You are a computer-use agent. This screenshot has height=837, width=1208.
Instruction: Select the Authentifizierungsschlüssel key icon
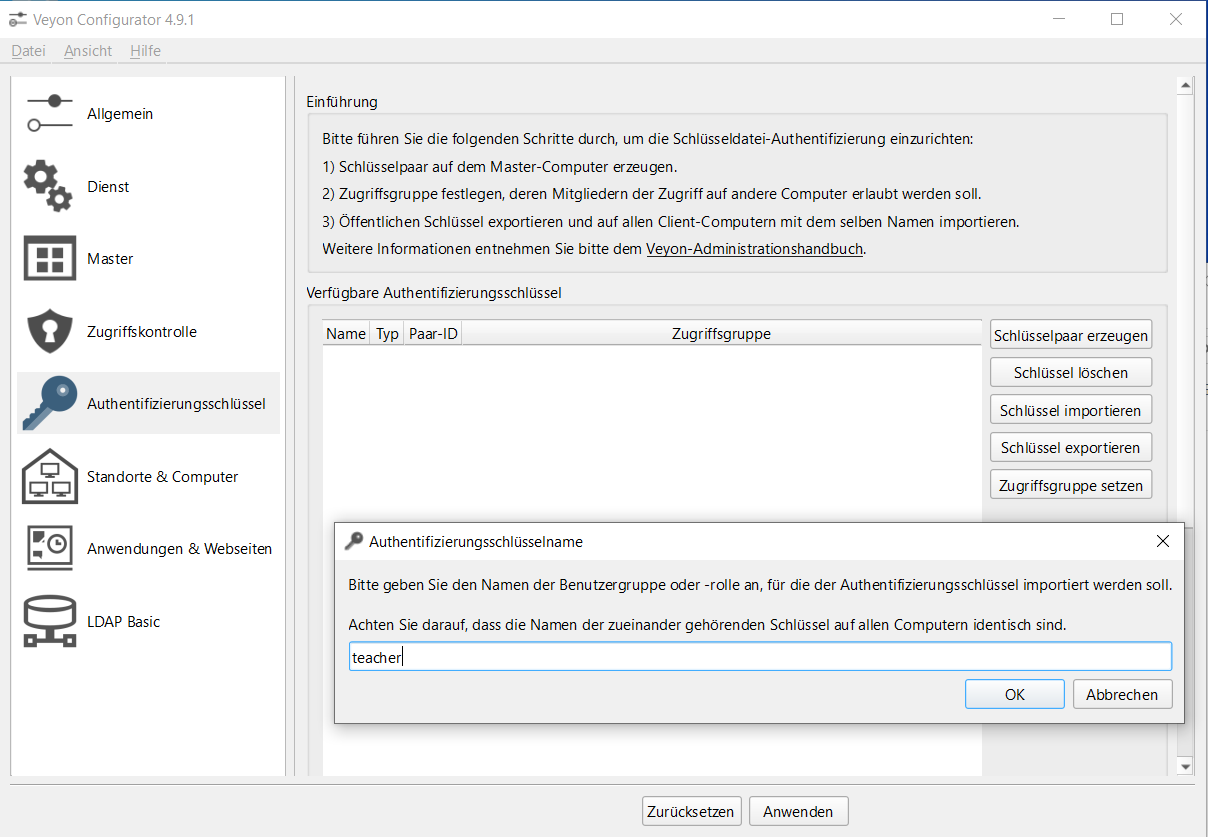pyautogui.click(x=50, y=403)
